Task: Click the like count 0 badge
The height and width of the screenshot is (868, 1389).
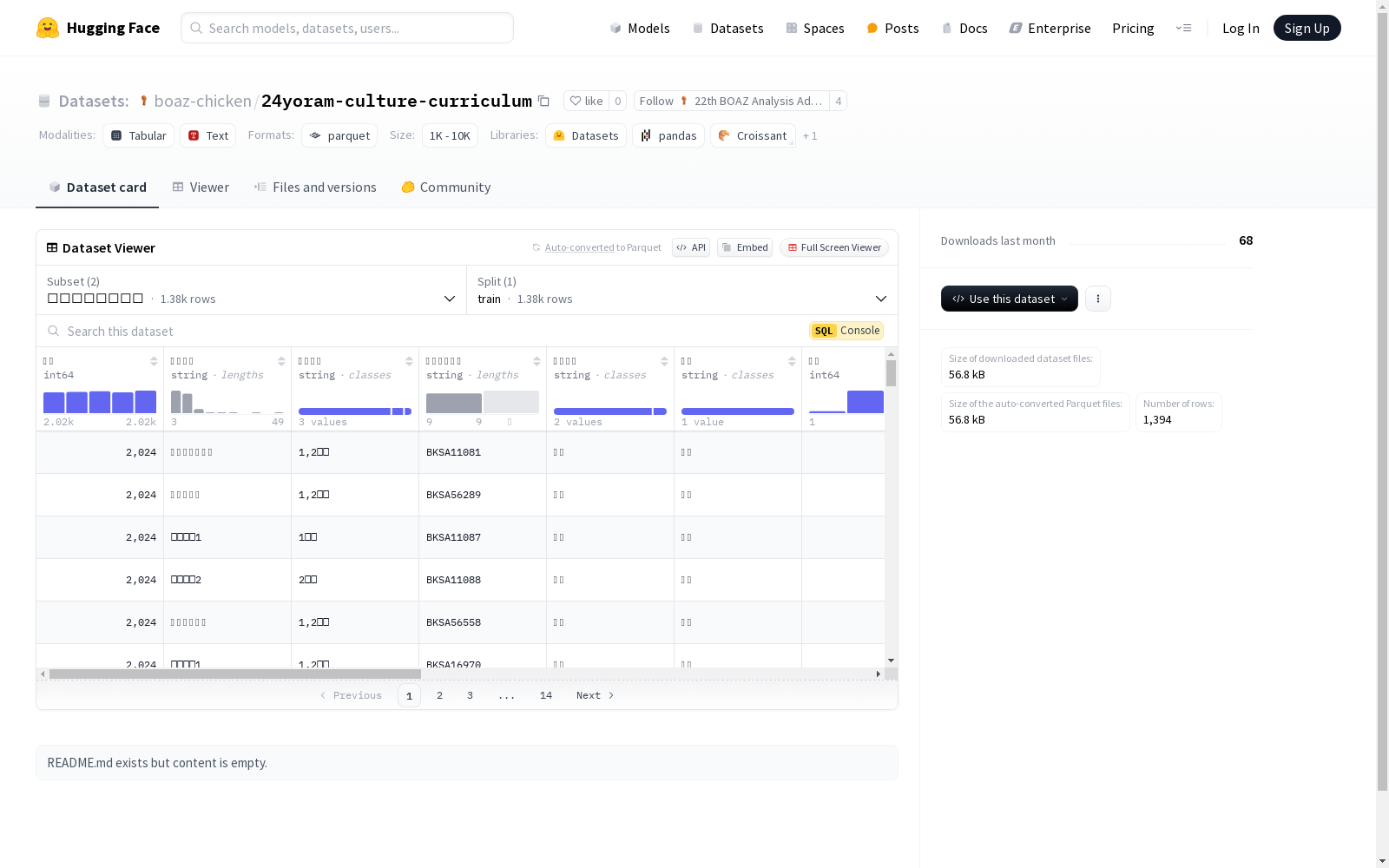Action: [x=618, y=101]
